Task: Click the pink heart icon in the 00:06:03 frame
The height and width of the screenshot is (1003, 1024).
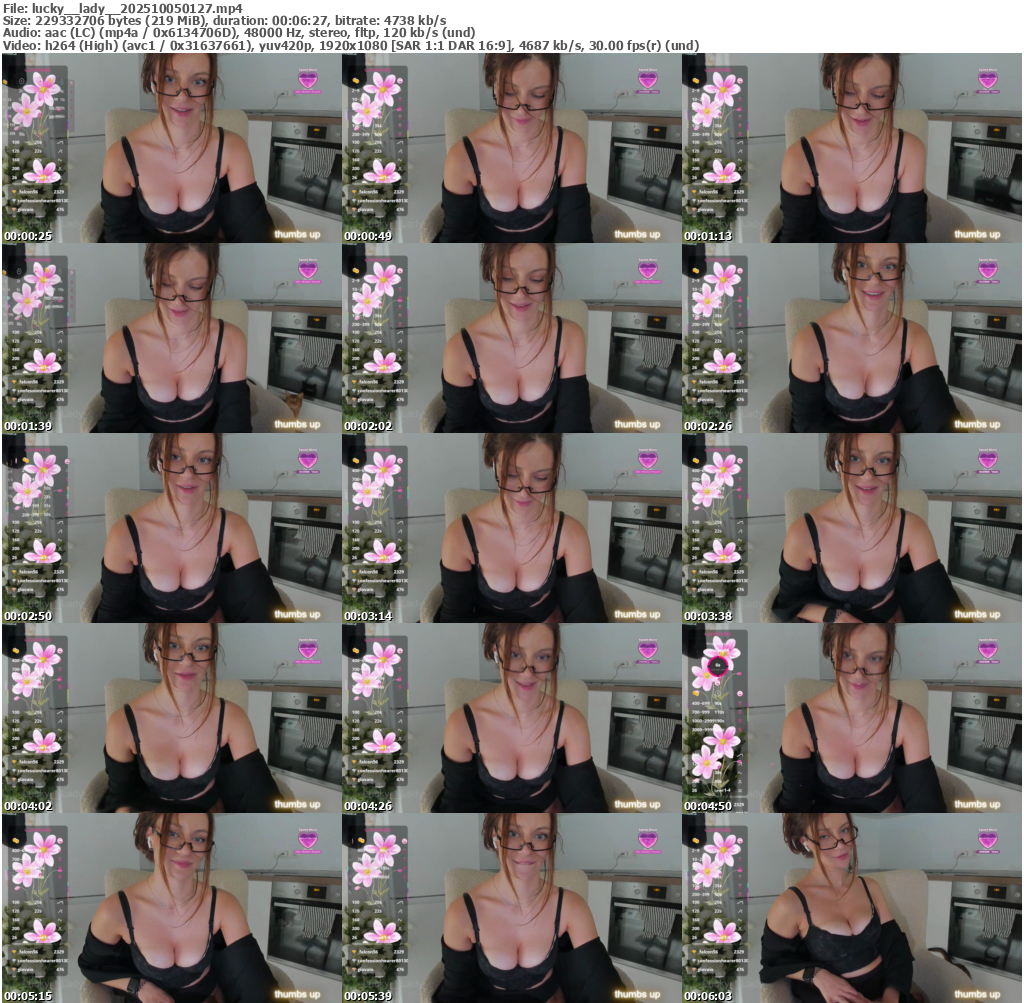Action: pyautogui.click(x=988, y=840)
